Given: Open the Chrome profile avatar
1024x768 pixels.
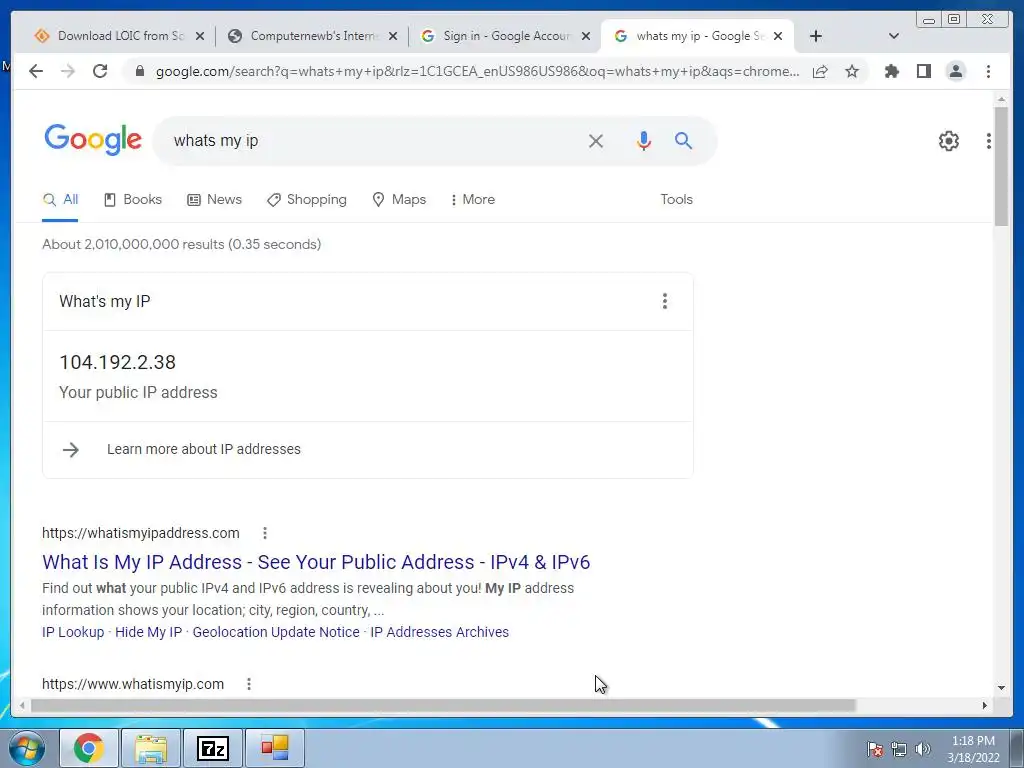Looking at the screenshot, I should (955, 71).
